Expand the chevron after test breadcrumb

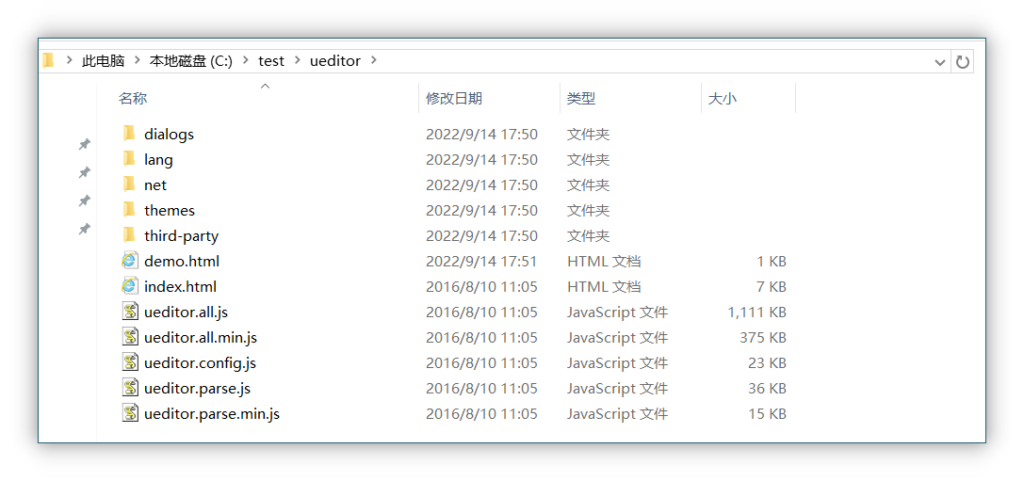pos(297,61)
